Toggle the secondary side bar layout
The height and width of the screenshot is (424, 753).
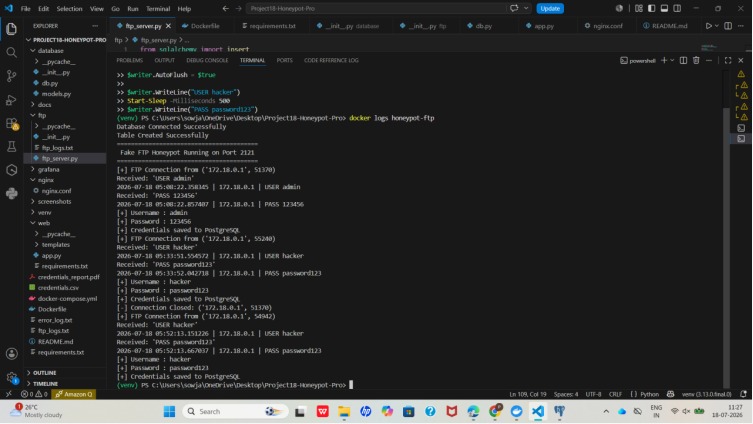677,9
